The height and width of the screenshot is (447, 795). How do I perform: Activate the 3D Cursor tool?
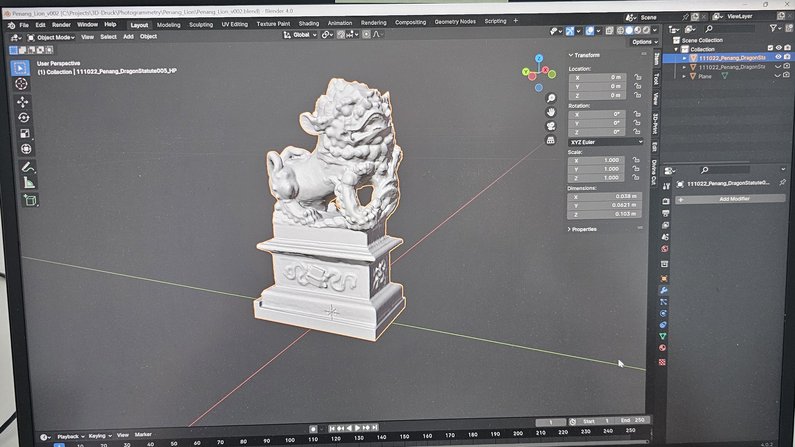click(22, 84)
